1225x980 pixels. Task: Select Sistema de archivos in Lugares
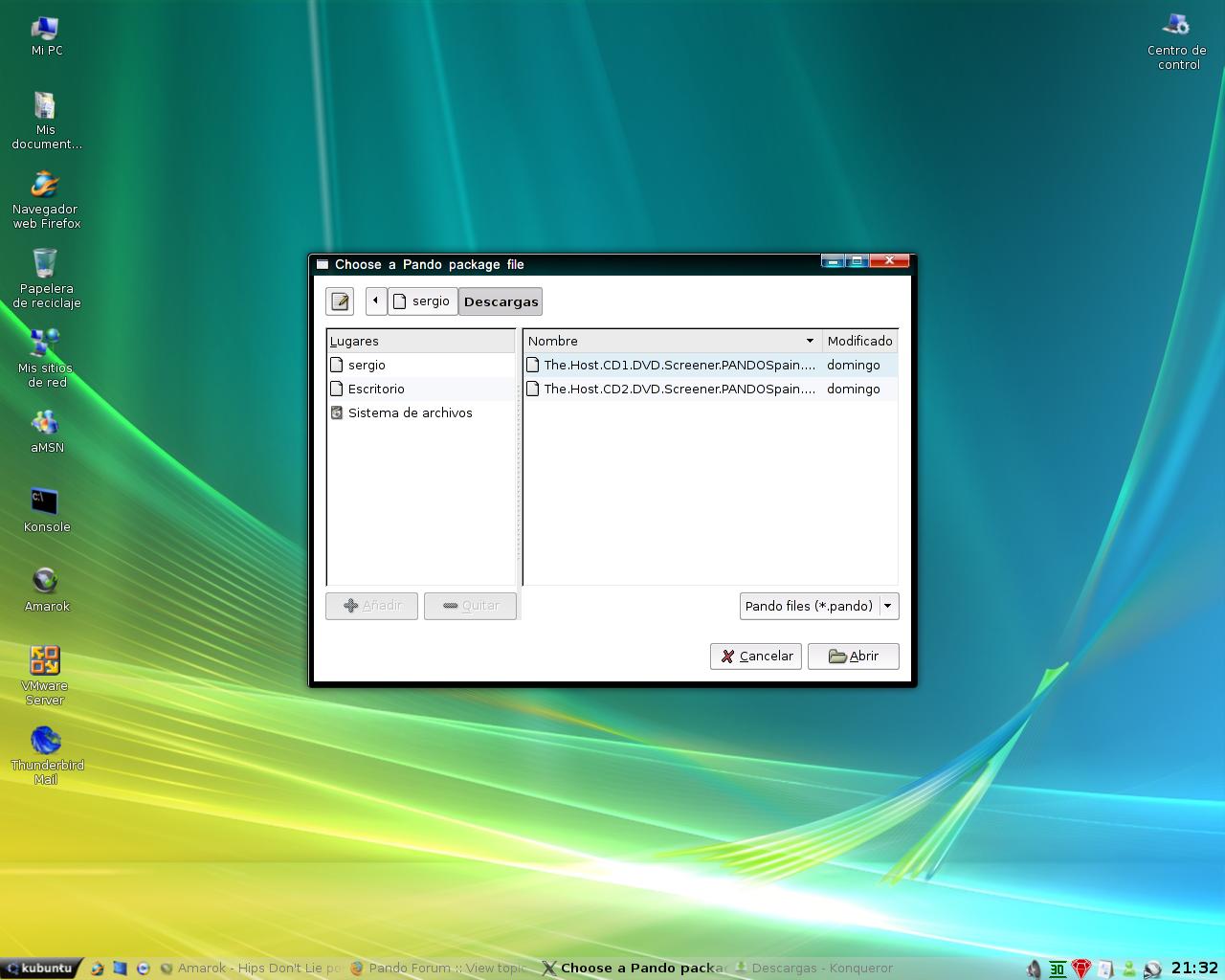[420, 412]
